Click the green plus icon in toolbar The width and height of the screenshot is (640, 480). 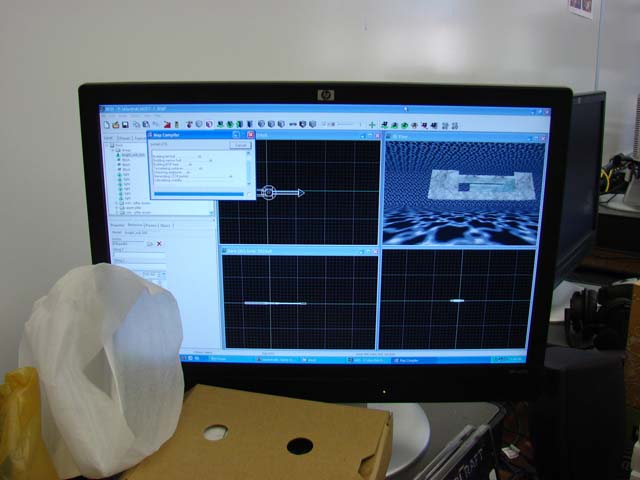click(x=371, y=125)
